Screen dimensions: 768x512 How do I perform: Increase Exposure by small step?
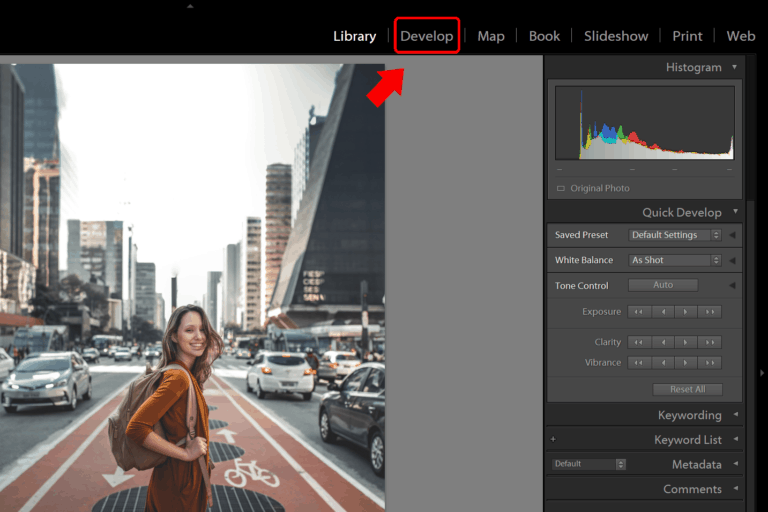[686, 312]
